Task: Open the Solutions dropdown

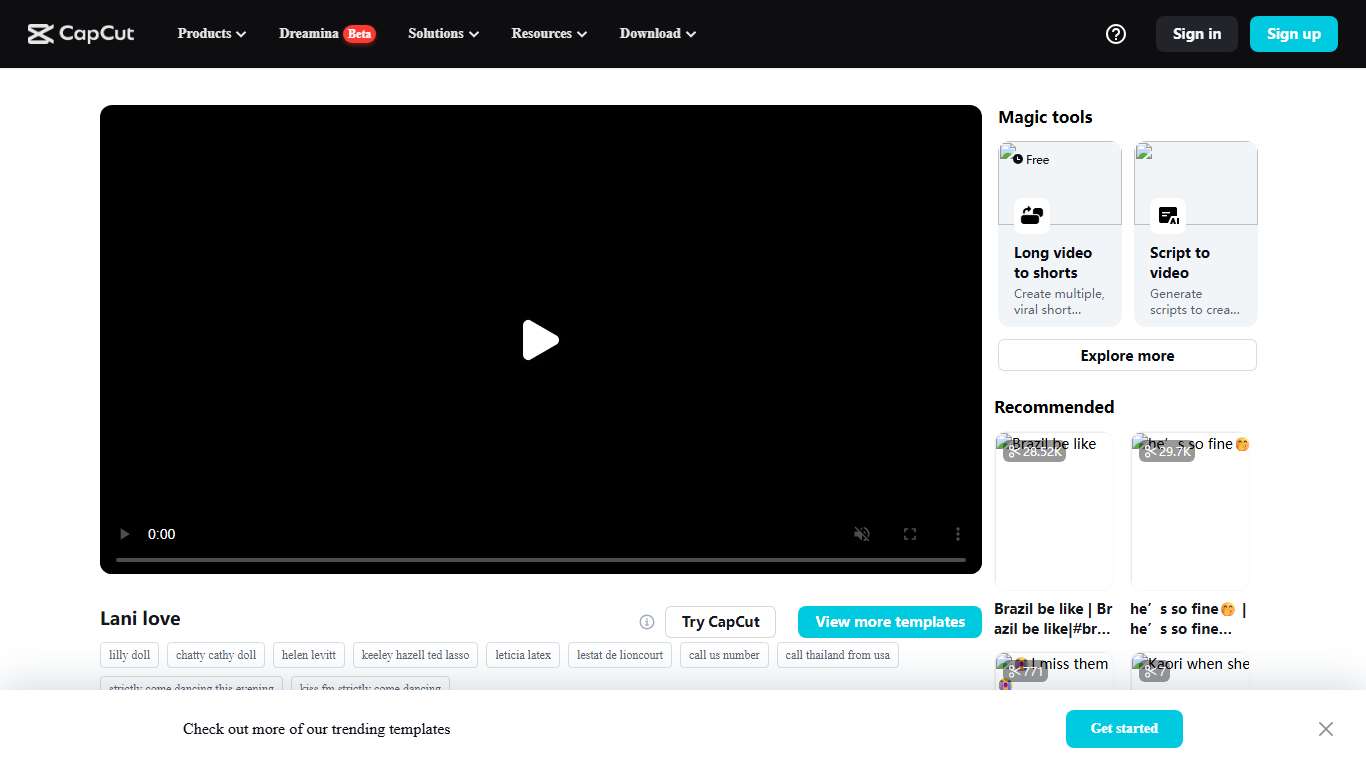Action: click(442, 33)
